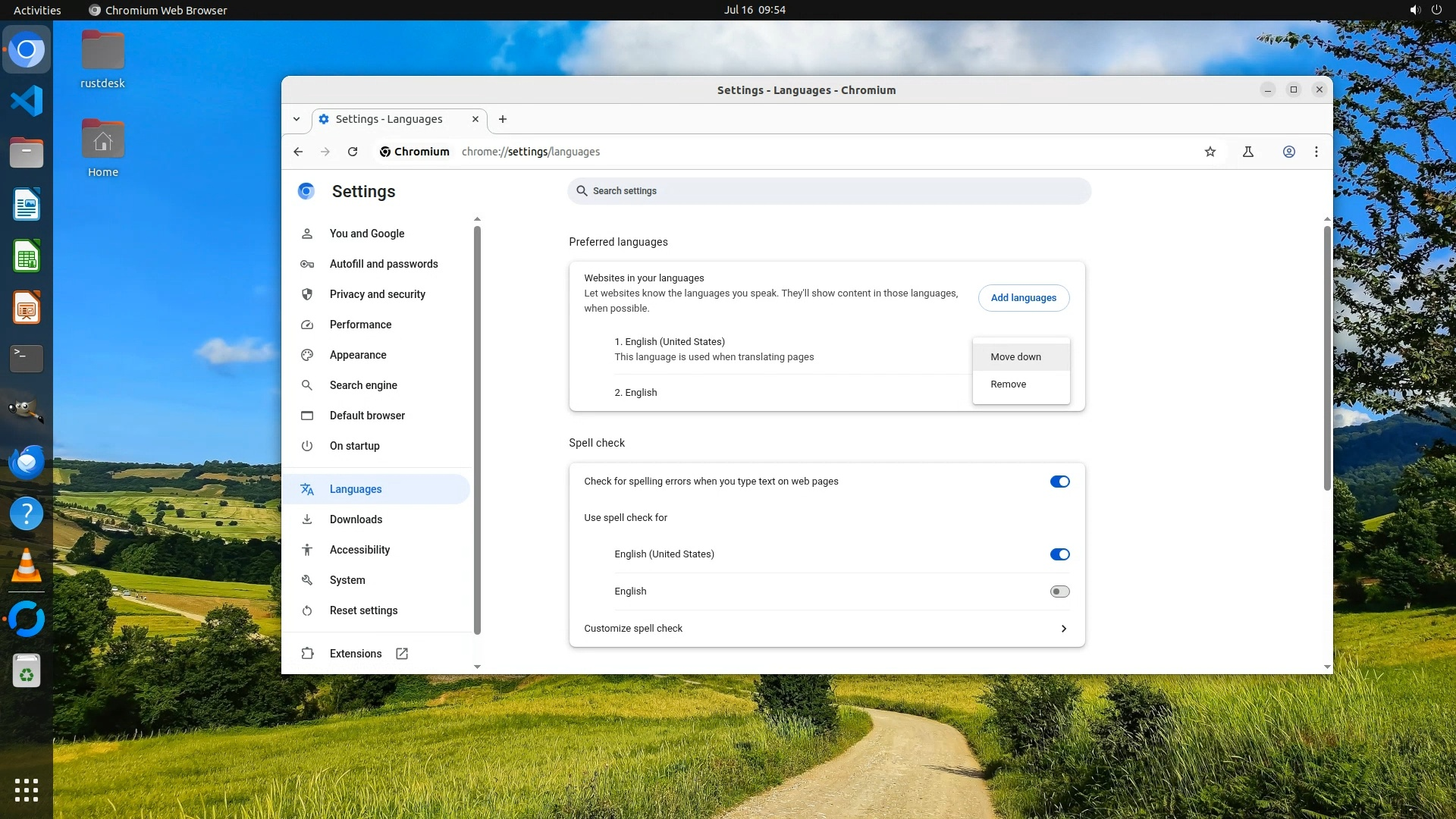Open the Chromium Labs flask icon
1456x819 pixels.
[1248, 152]
